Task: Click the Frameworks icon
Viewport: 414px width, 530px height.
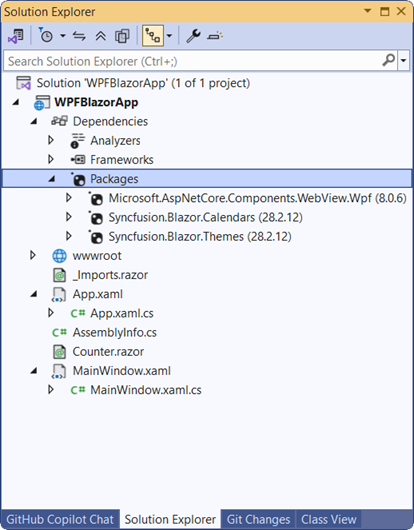Action: click(x=78, y=160)
